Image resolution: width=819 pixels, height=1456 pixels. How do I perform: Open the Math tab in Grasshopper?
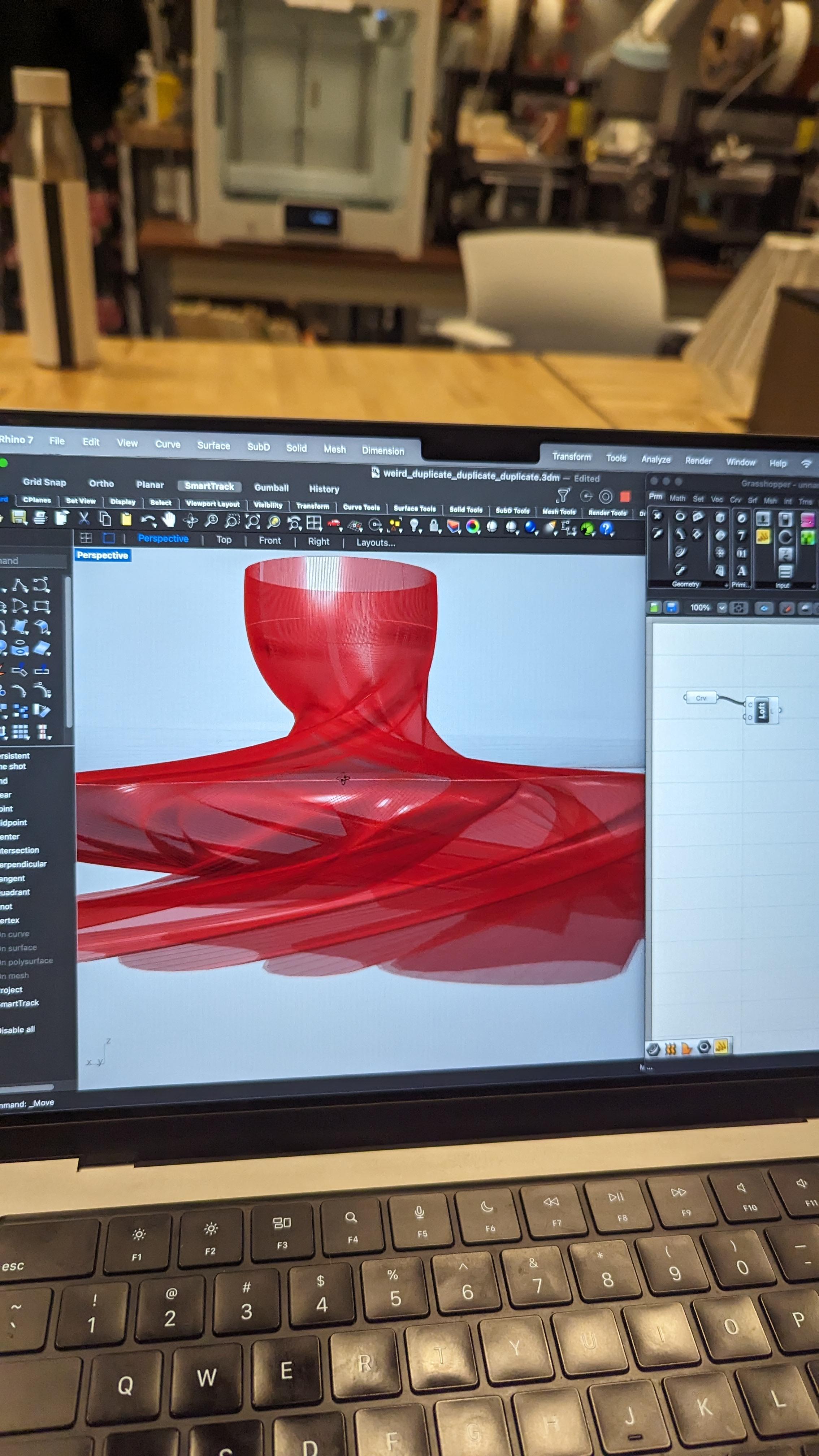677,499
